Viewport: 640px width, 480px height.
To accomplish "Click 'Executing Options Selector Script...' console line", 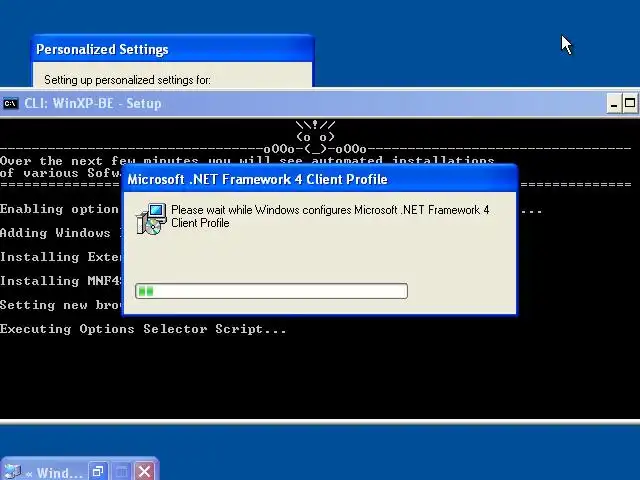I will [143, 329].
